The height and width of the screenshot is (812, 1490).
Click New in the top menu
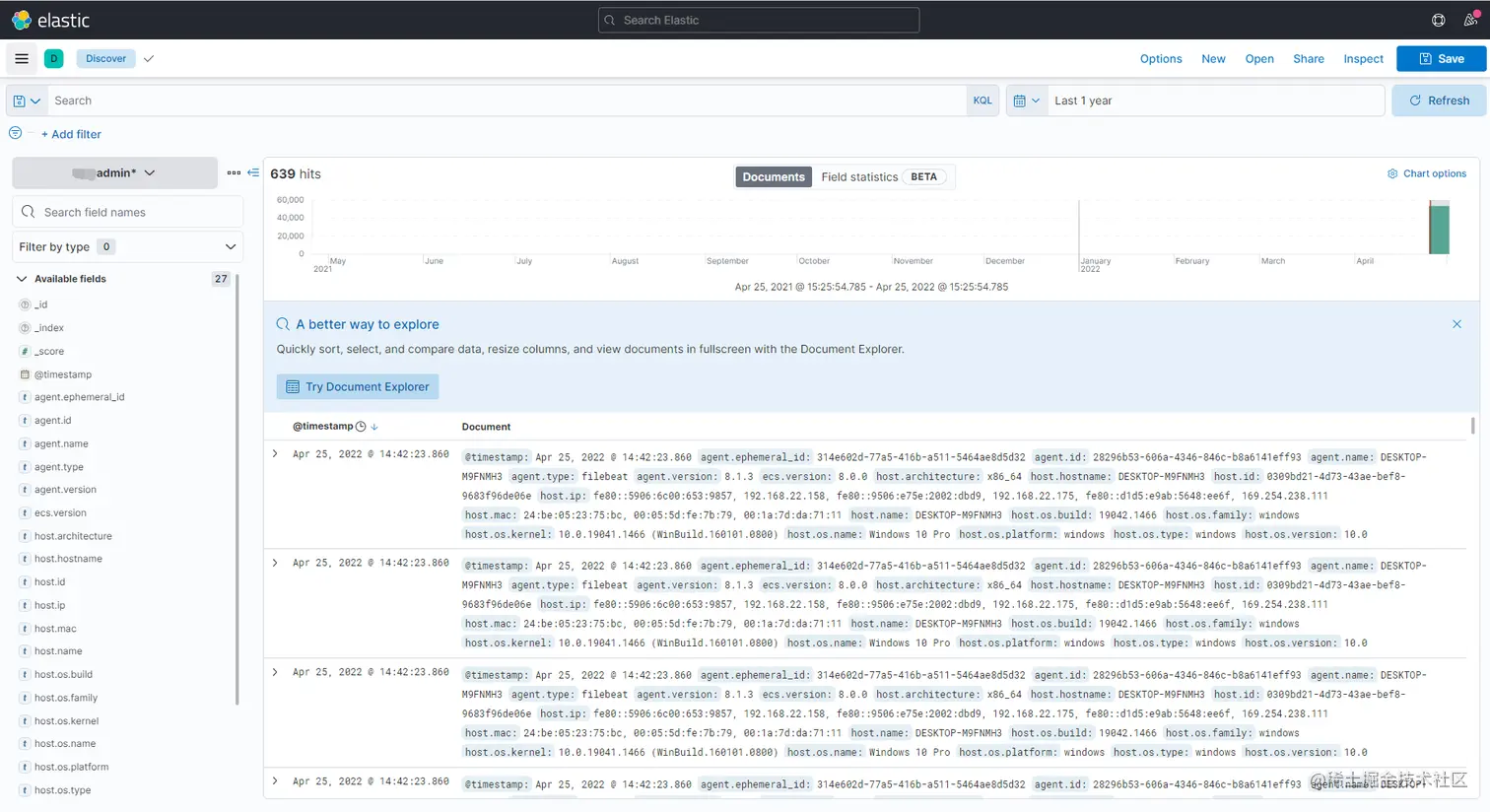point(1213,58)
